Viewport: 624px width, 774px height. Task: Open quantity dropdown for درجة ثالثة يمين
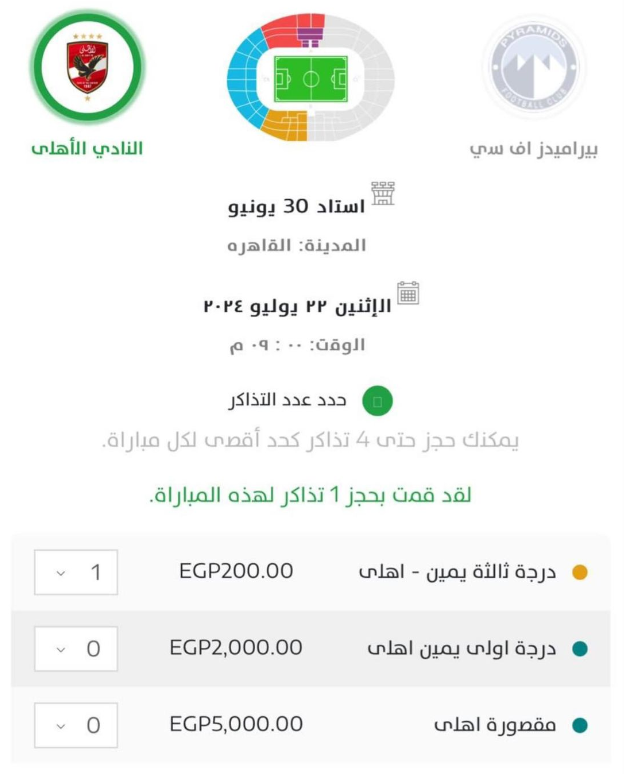coord(76,573)
